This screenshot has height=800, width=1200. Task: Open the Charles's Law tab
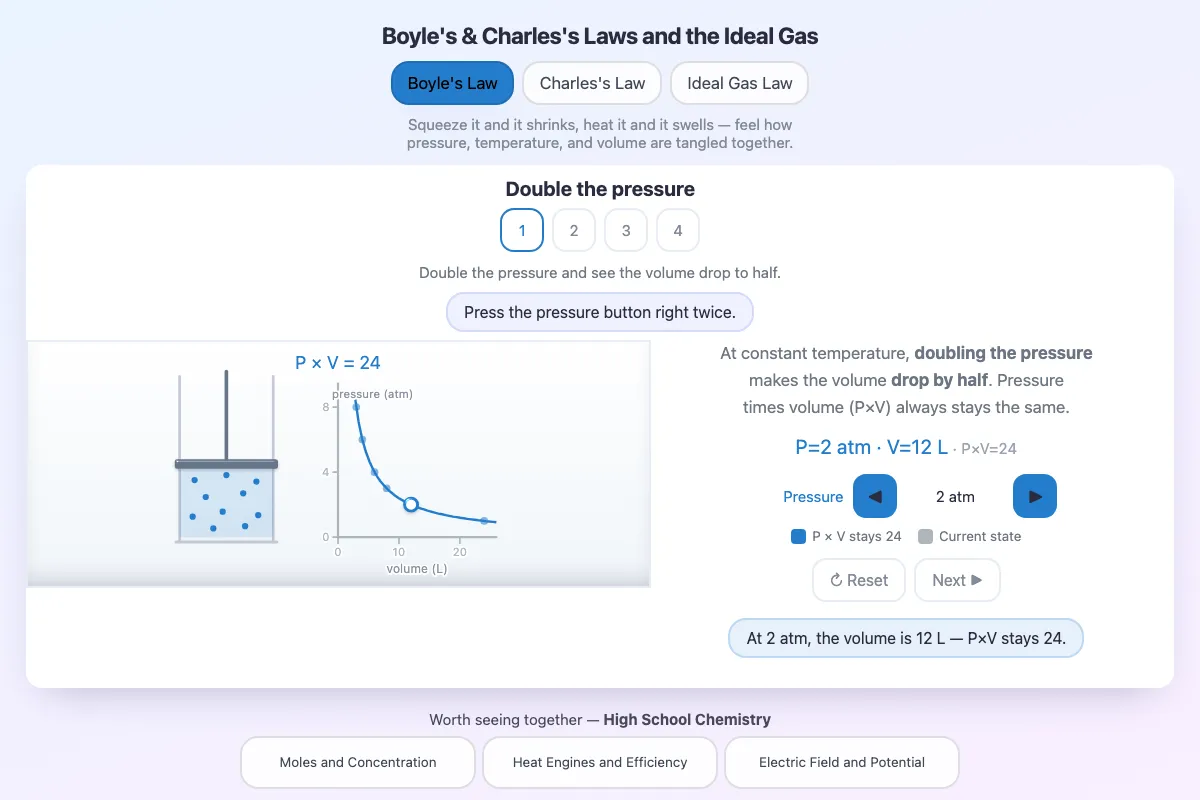tap(592, 83)
